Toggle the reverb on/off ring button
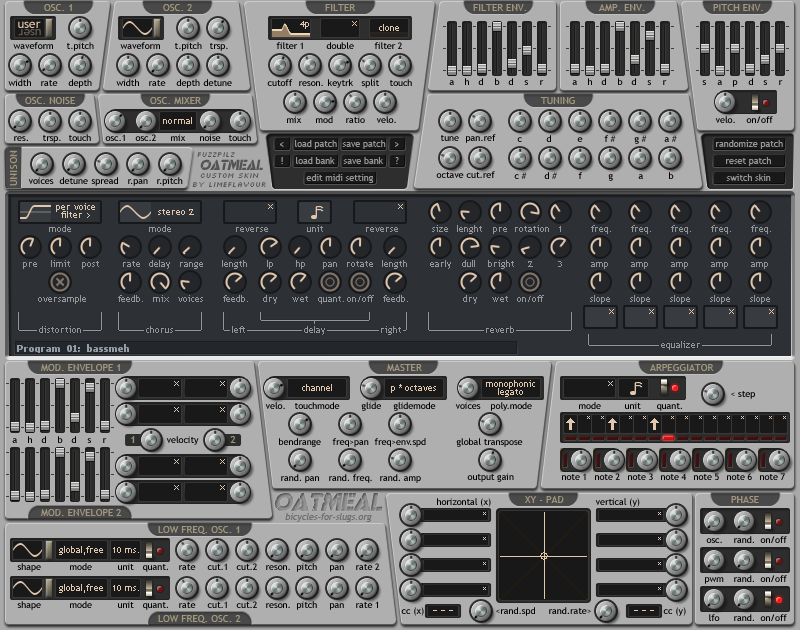The width and height of the screenshot is (800, 630). 530,282
